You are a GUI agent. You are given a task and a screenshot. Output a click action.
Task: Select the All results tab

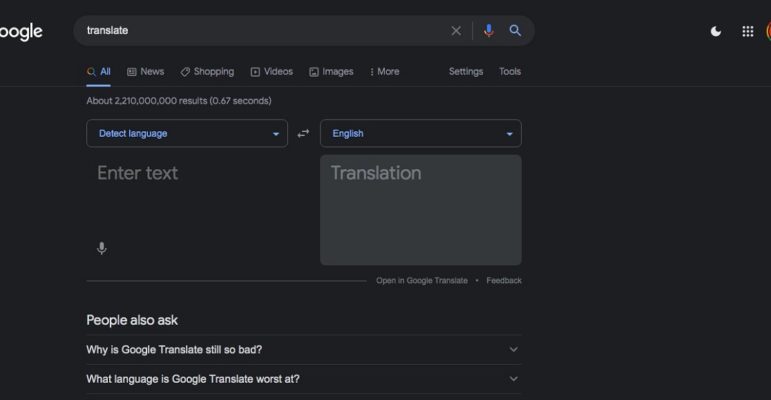(99, 72)
